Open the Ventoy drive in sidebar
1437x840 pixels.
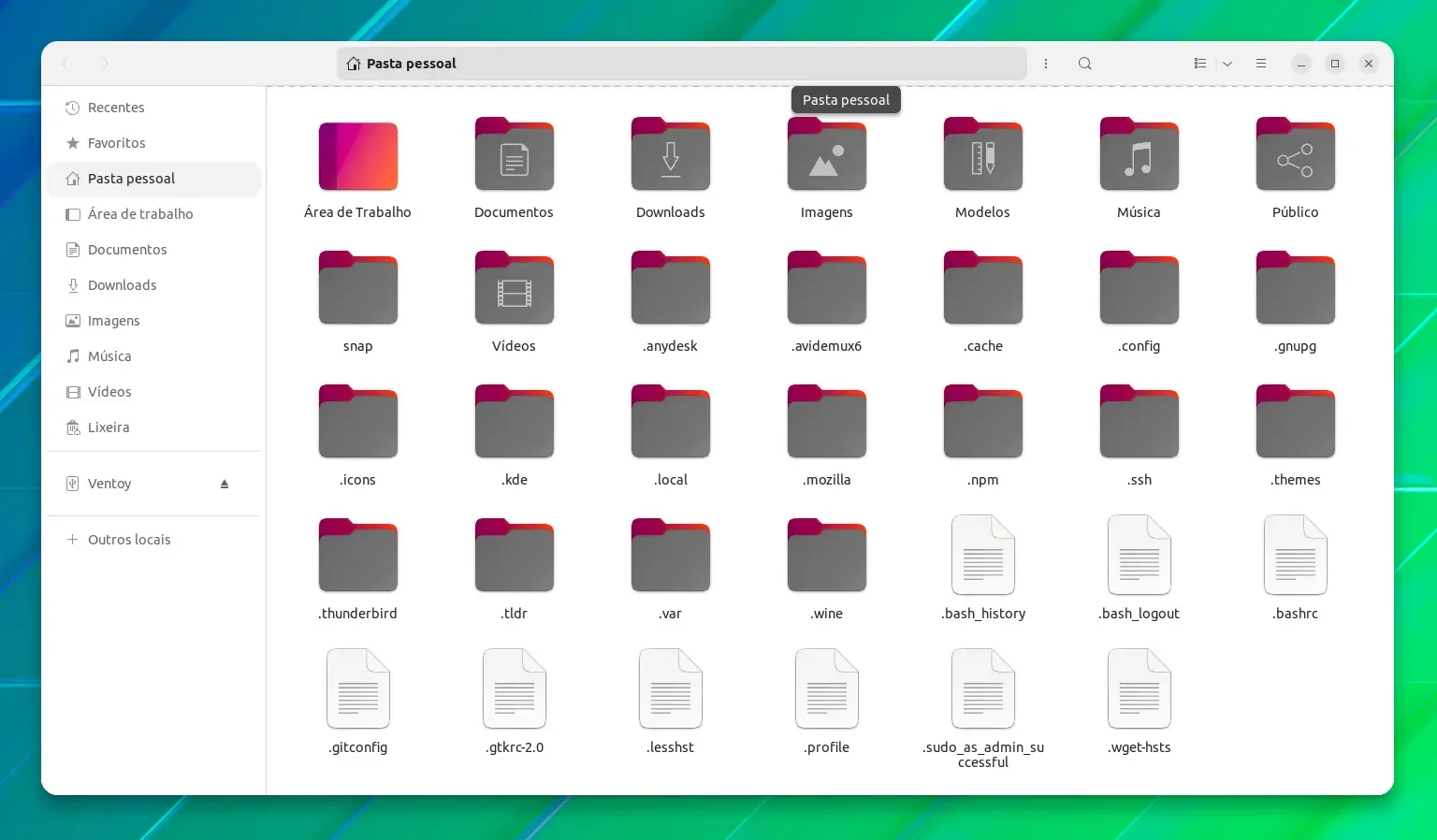click(x=153, y=484)
